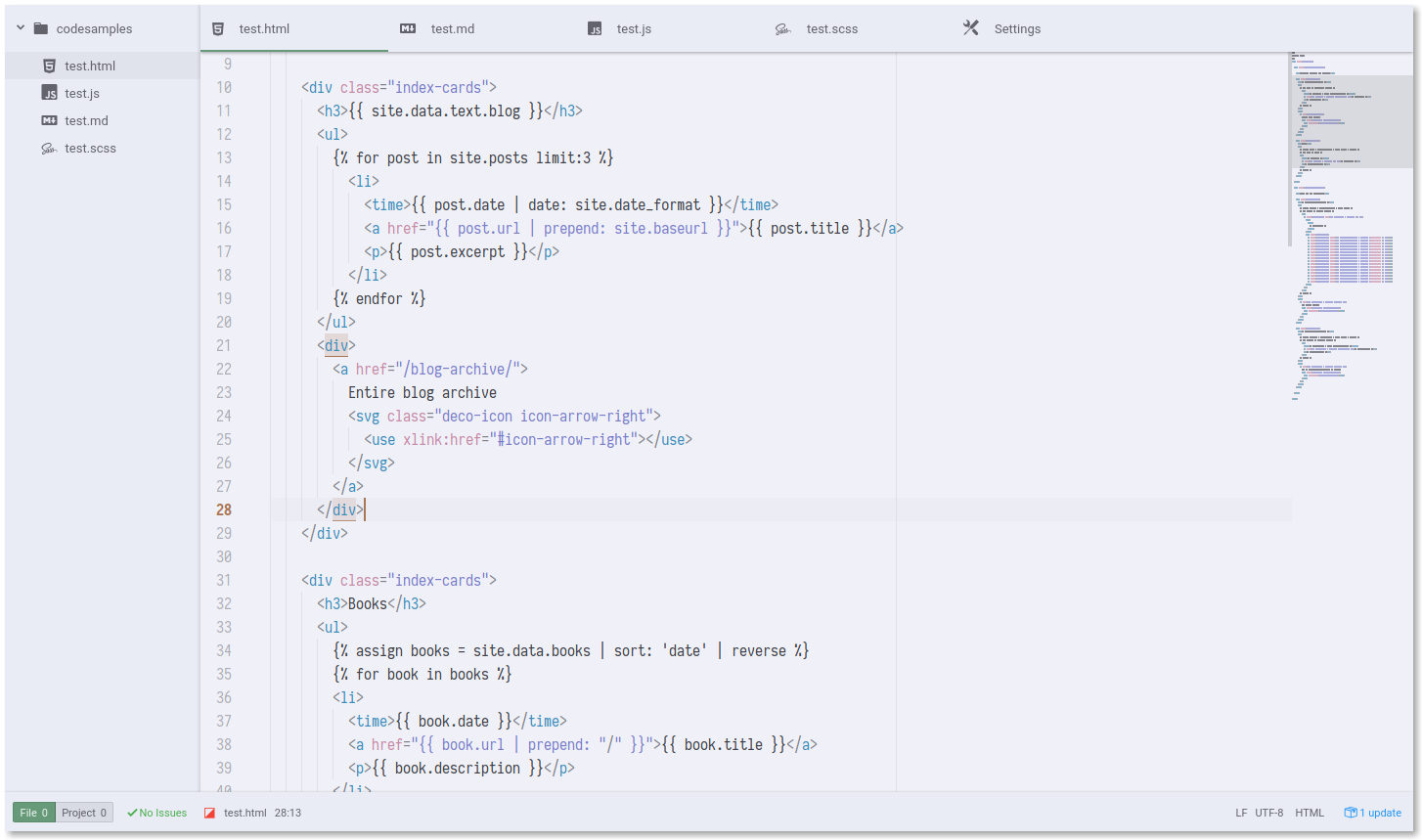
Task: Click 'site.date_format' on line 15
Action: pyautogui.click(x=638, y=204)
